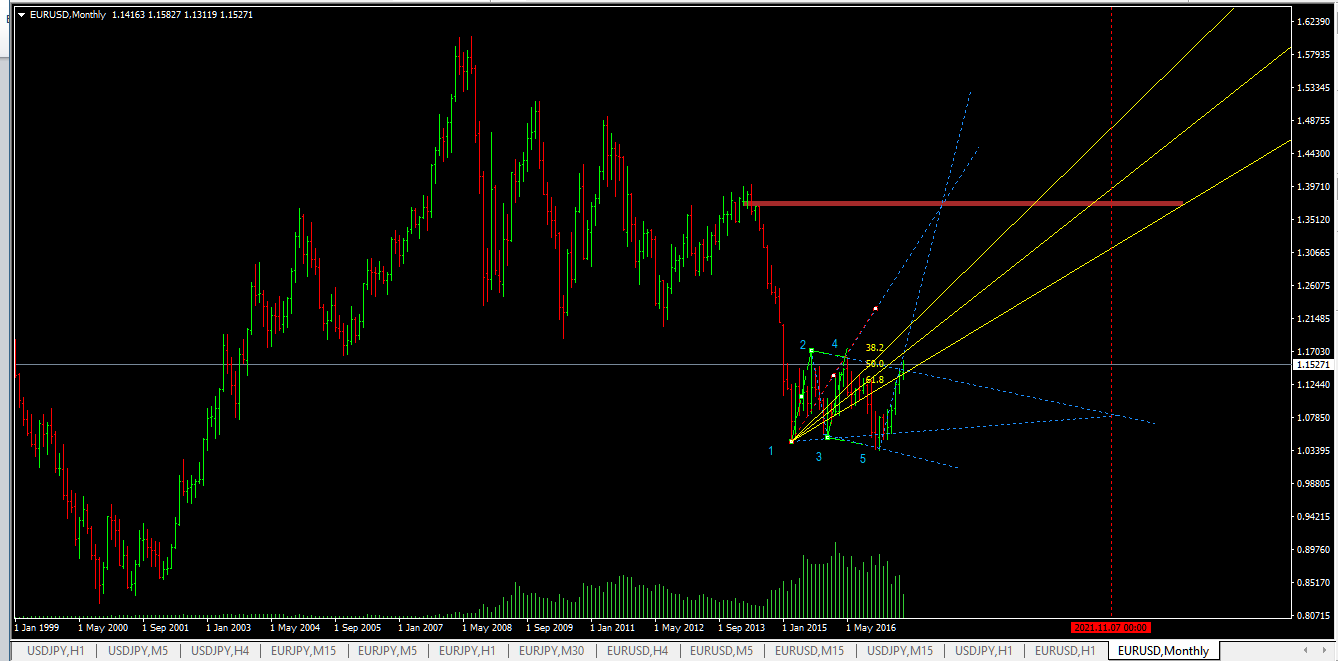The image size is (1338, 661).
Task: Click the blue wave label 5
Action: [x=863, y=459]
